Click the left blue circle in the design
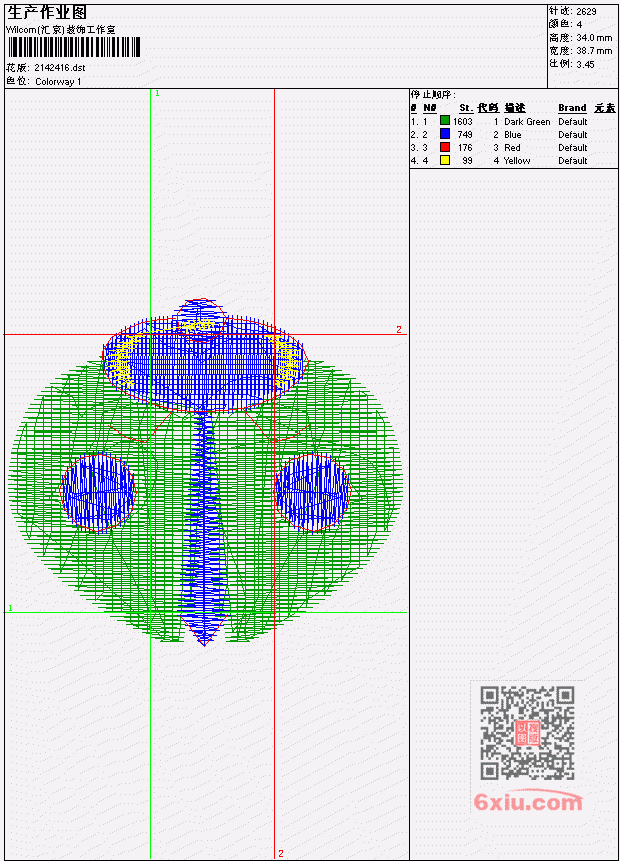 coord(98,493)
